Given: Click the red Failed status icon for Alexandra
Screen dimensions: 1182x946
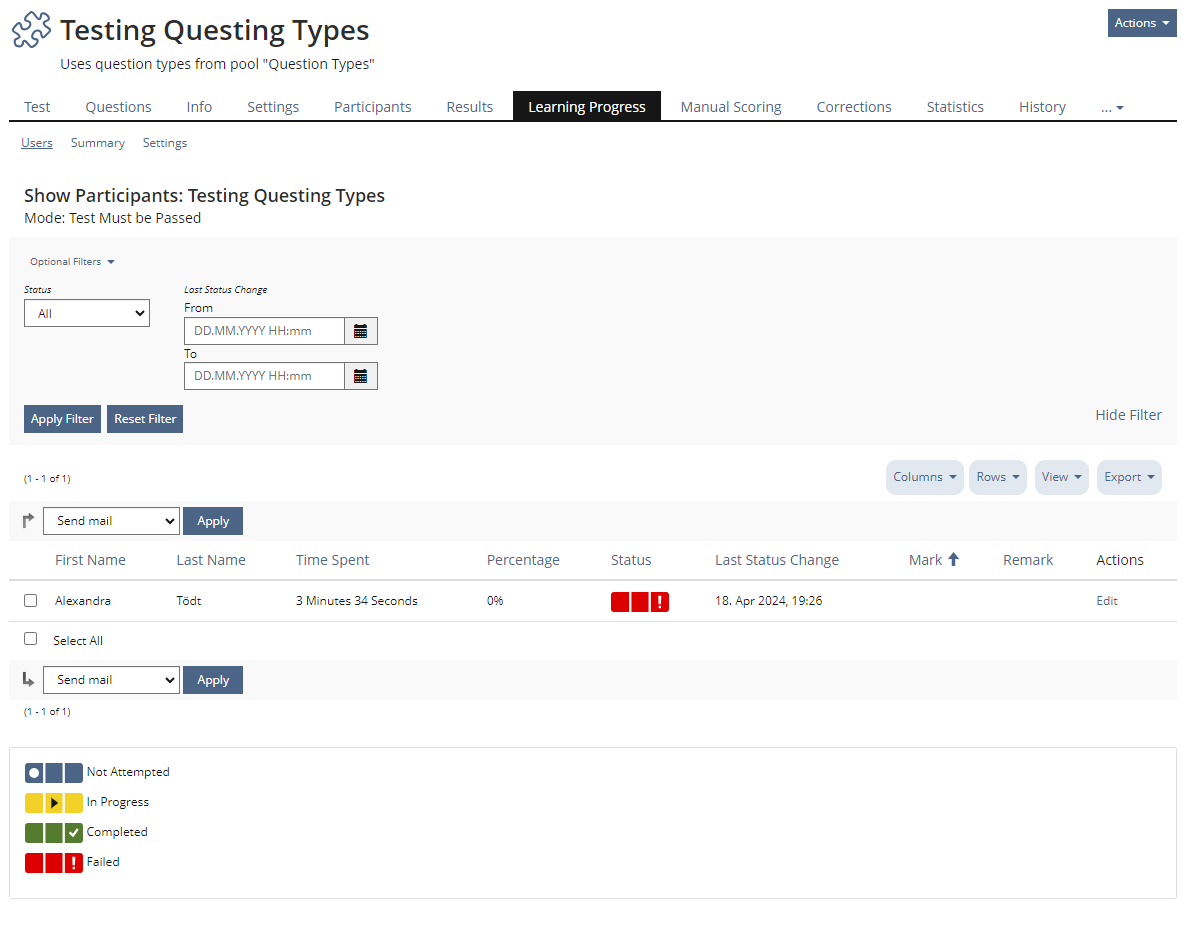Looking at the screenshot, I should pos(639,602).
